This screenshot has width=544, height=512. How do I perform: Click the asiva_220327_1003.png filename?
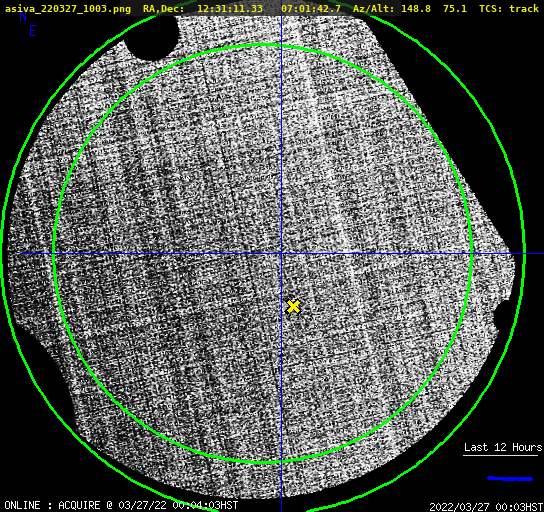tap(68, 8)
